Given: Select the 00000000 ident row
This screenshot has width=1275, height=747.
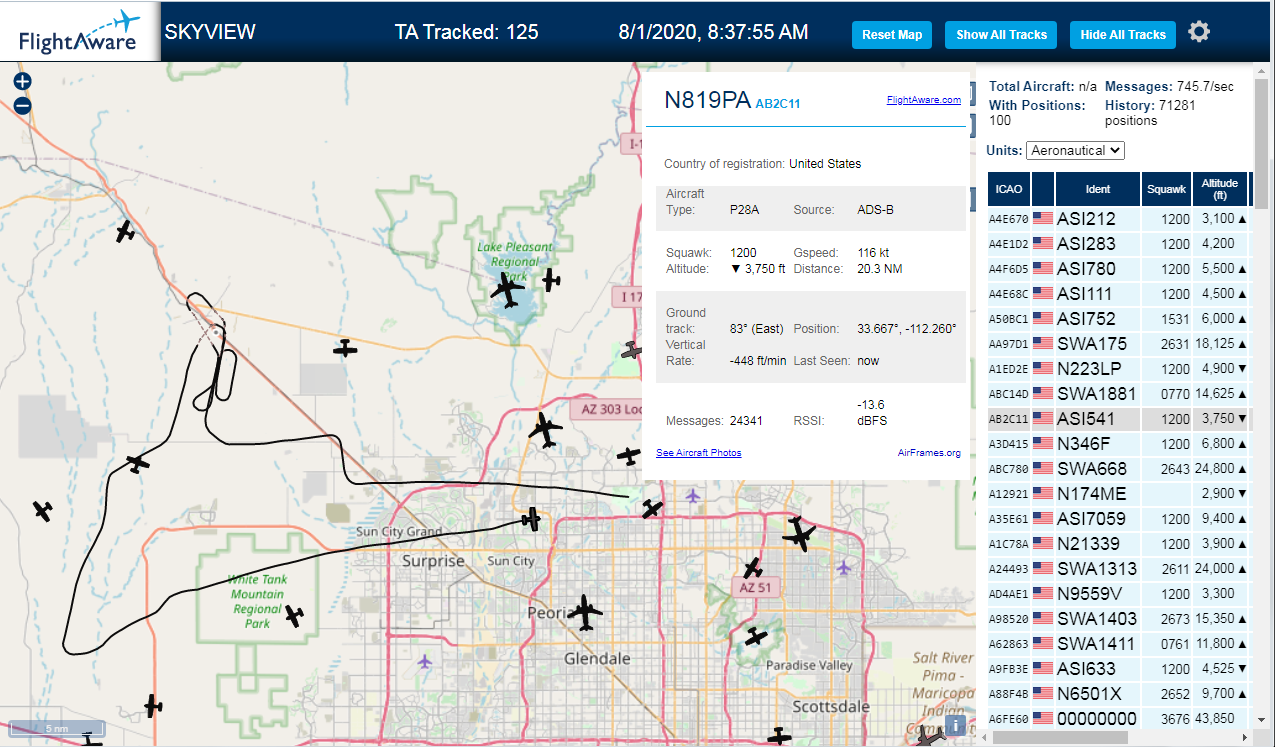Looking at the screenshot, I should coord(1118,719).
